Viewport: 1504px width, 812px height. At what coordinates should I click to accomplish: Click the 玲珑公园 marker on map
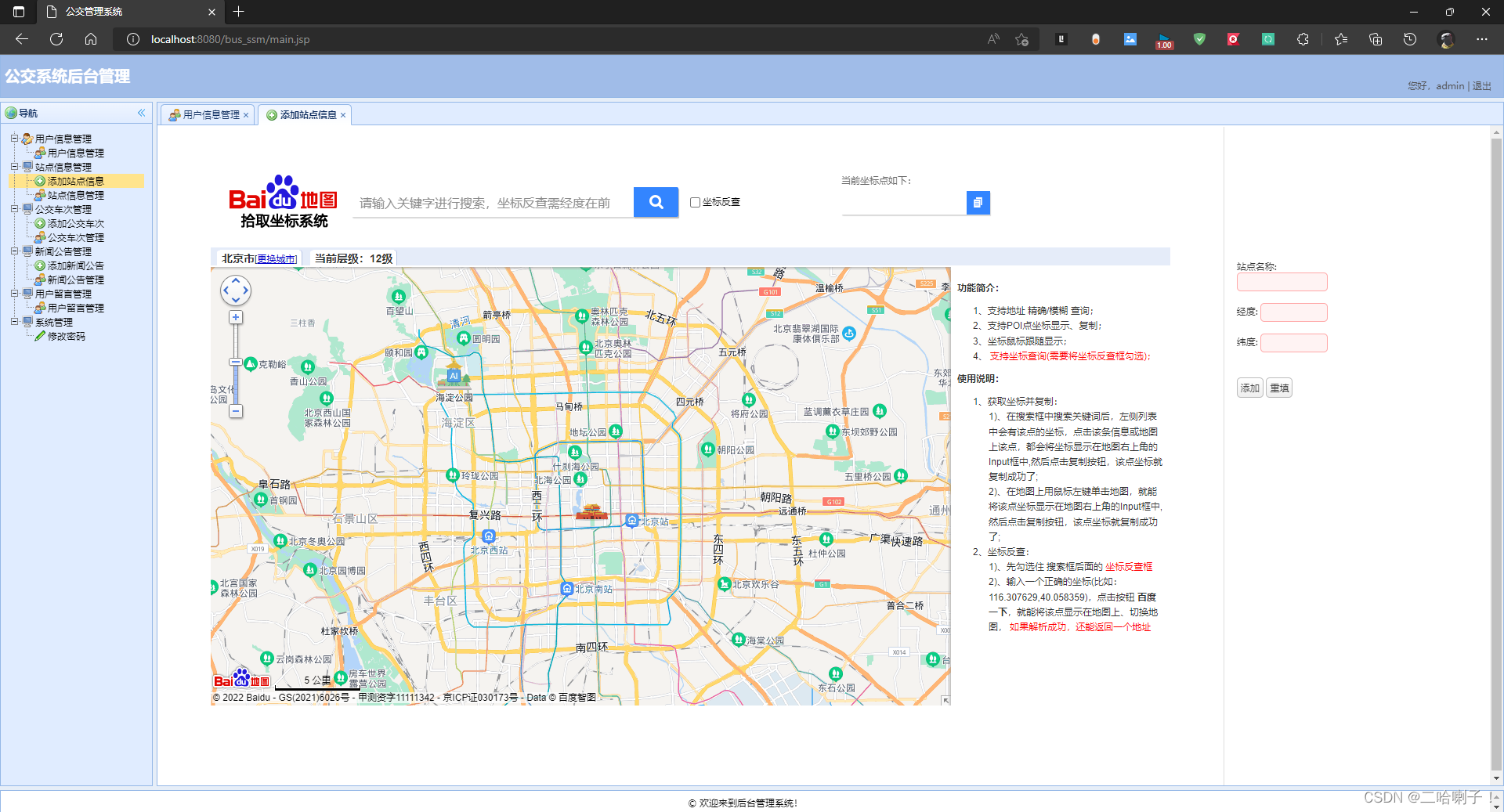[x=452, y=475]
